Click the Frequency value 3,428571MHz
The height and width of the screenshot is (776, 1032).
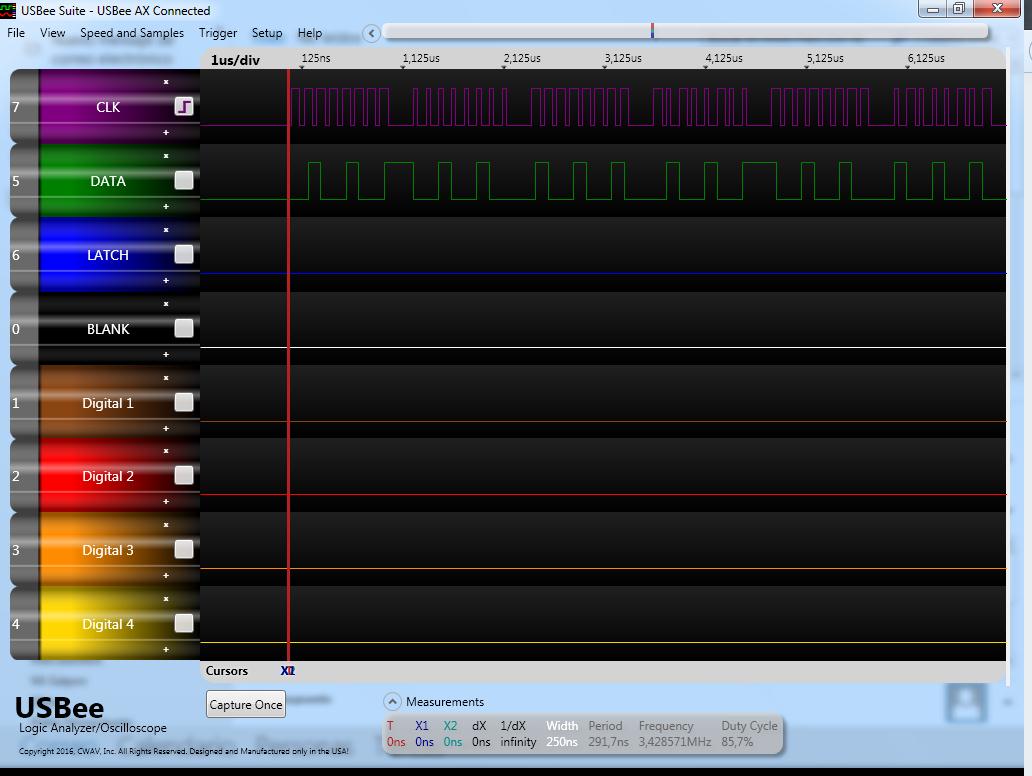675,742
